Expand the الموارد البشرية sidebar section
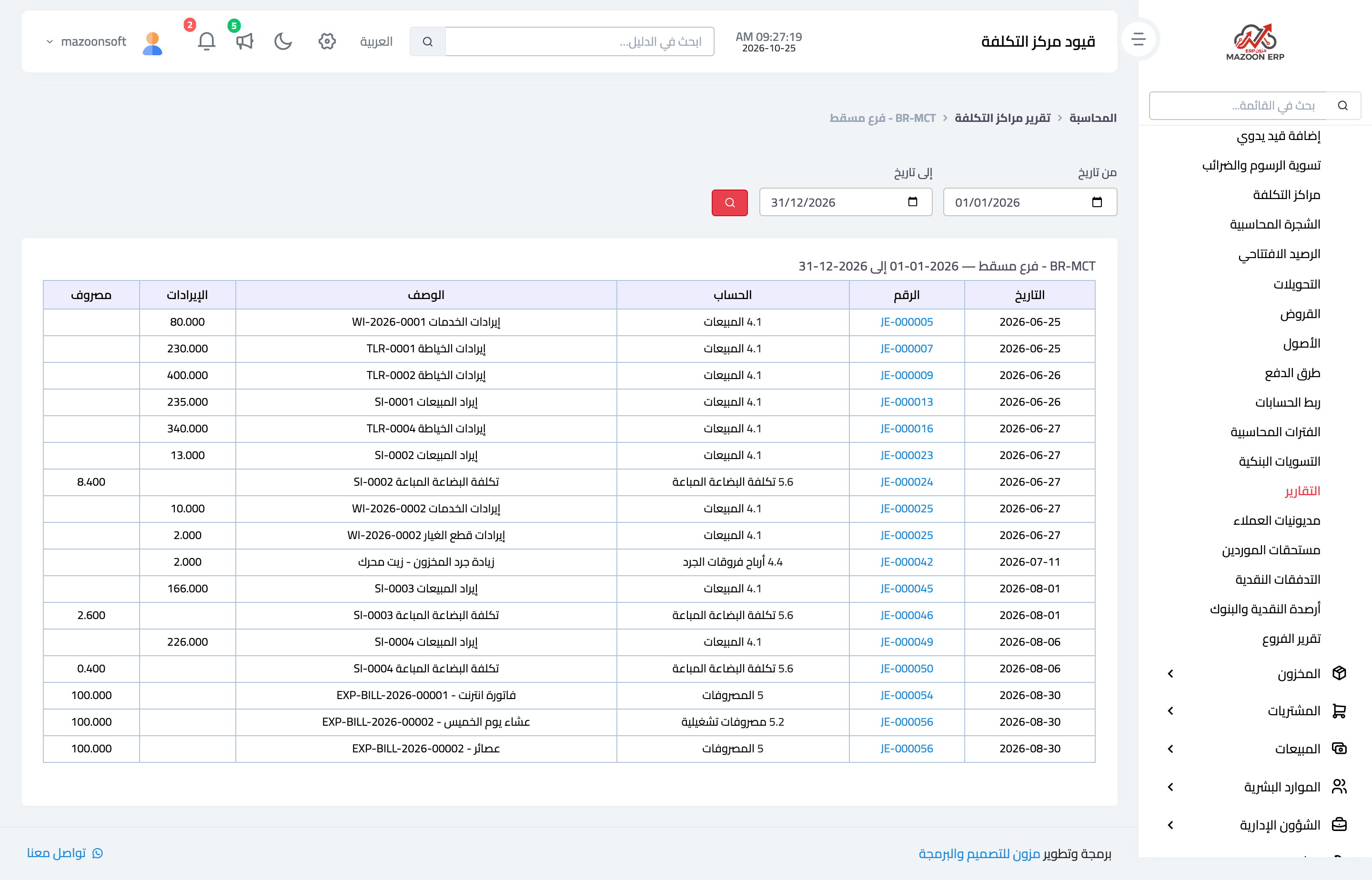The height and width of the screenshot is (880, 1372). point(1256,788)
